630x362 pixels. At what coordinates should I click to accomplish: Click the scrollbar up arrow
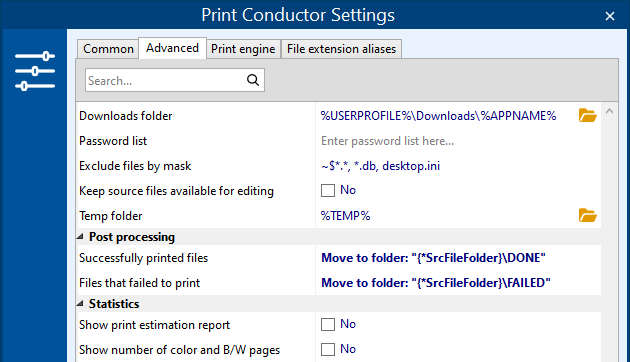[610, 111]
